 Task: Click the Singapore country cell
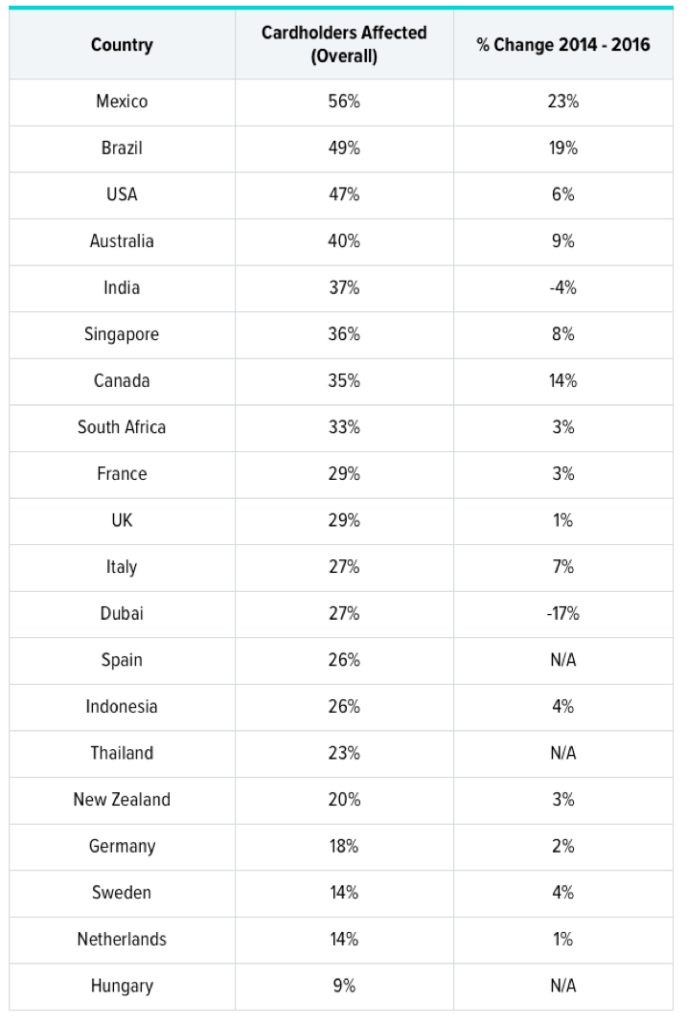pos(122,334)
